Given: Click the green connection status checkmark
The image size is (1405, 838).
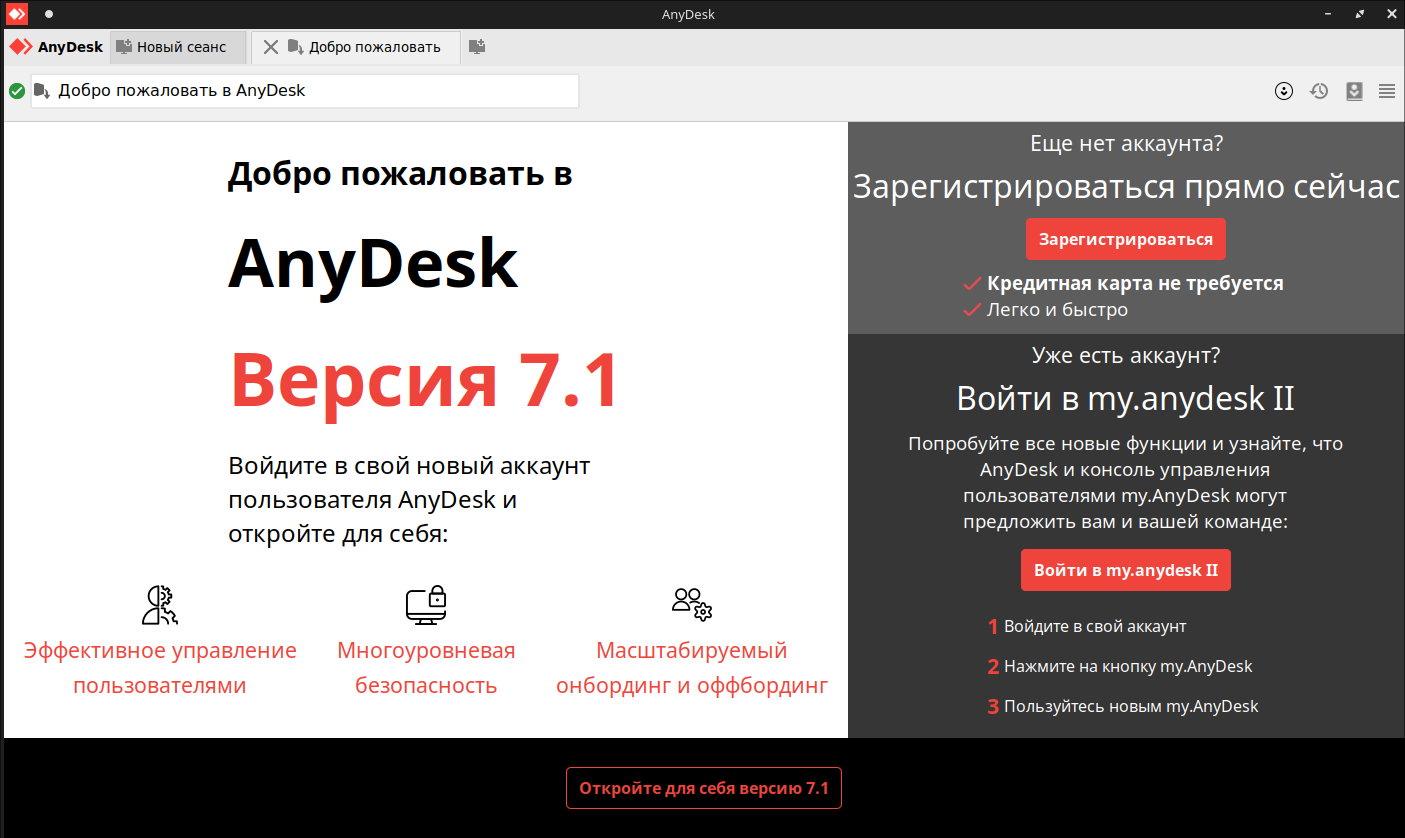Looking at the screenshot, I should pos(17,91).
